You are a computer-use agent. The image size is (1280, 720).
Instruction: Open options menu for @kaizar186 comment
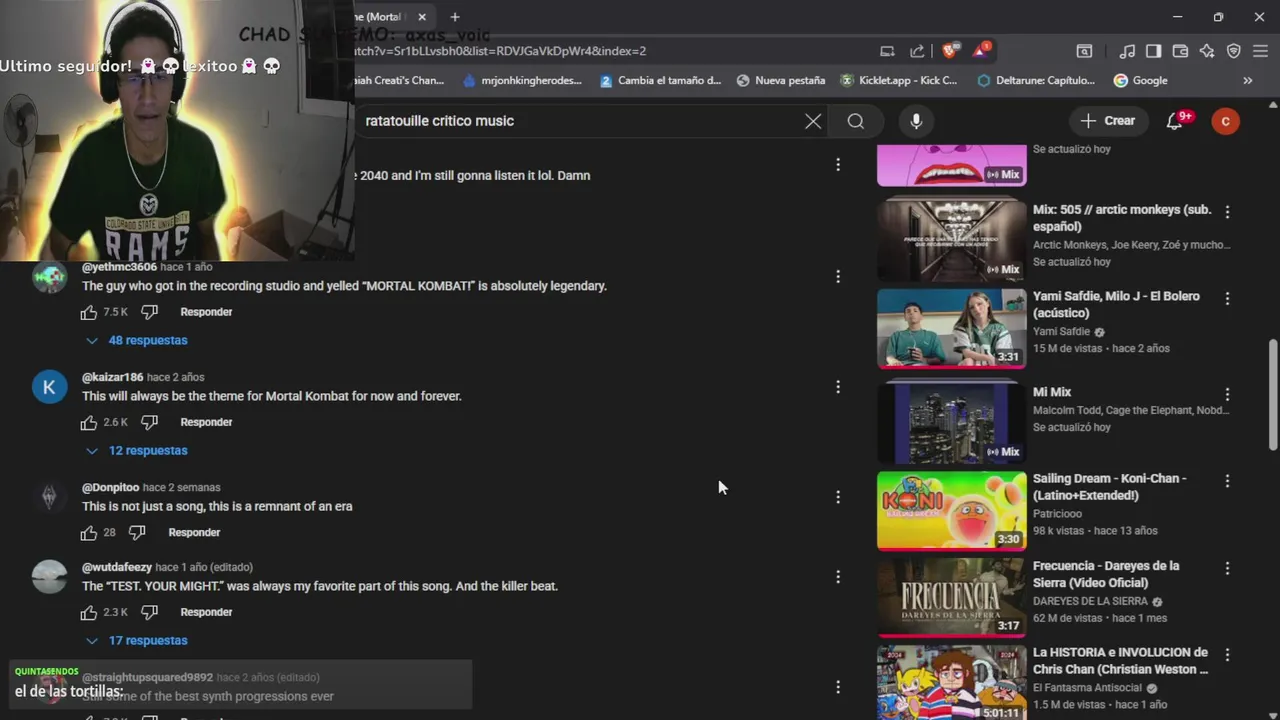tap(838, 386)
